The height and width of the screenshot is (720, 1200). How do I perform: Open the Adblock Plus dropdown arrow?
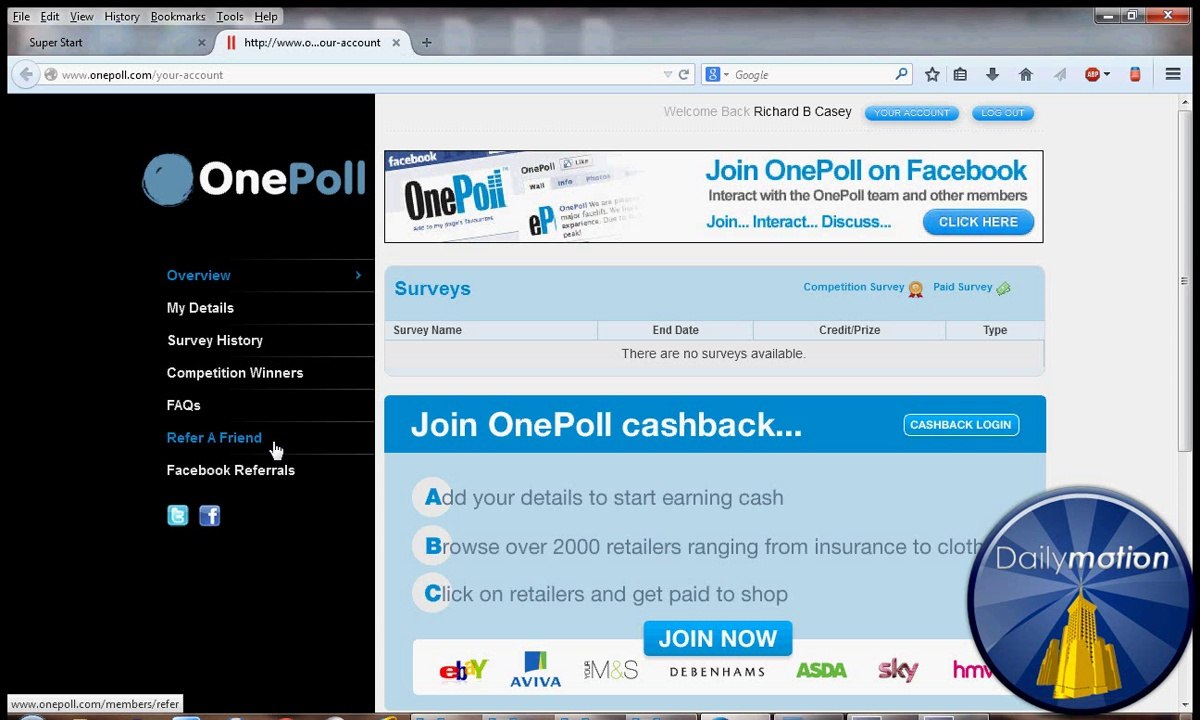tap(1107, 75)
